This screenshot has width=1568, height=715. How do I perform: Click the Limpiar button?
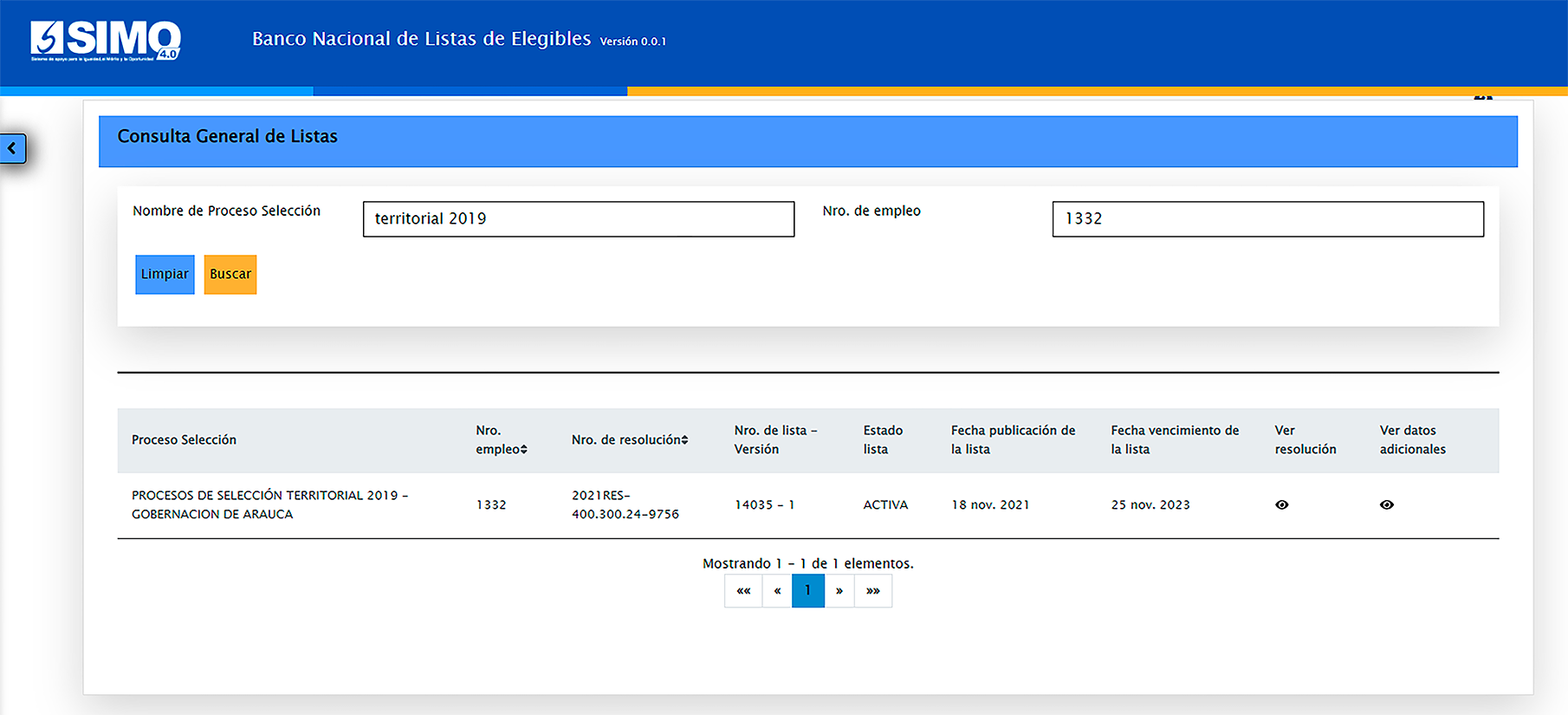tap(165, 274)
